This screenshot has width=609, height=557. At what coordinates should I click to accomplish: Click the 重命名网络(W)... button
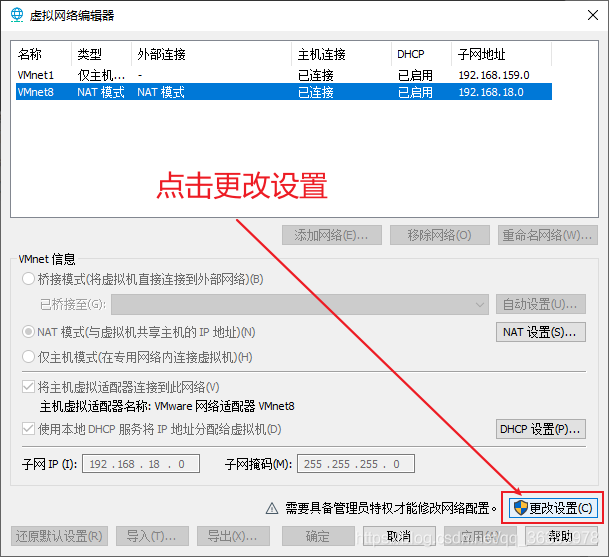(x=548, y=235)
